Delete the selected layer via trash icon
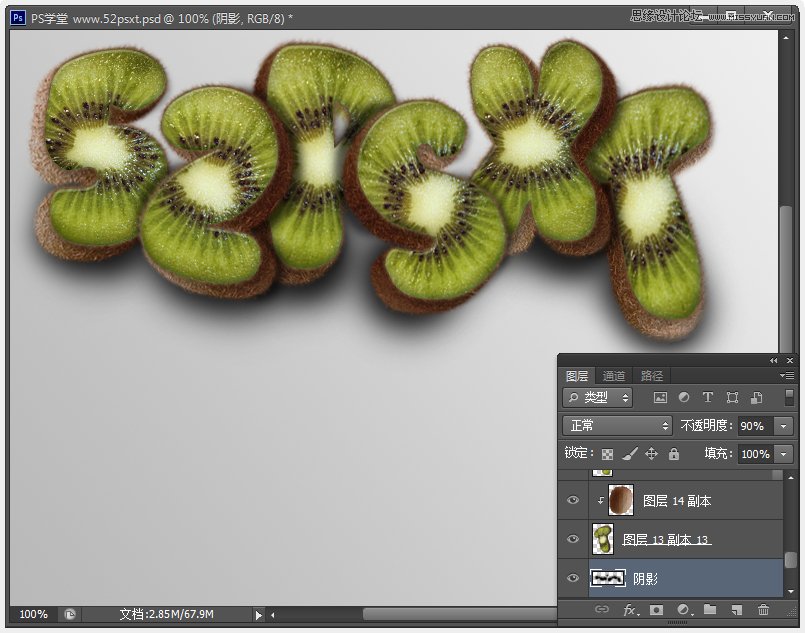Image resolution: width=805 pixels, height=633 pixels. [764, 609]
